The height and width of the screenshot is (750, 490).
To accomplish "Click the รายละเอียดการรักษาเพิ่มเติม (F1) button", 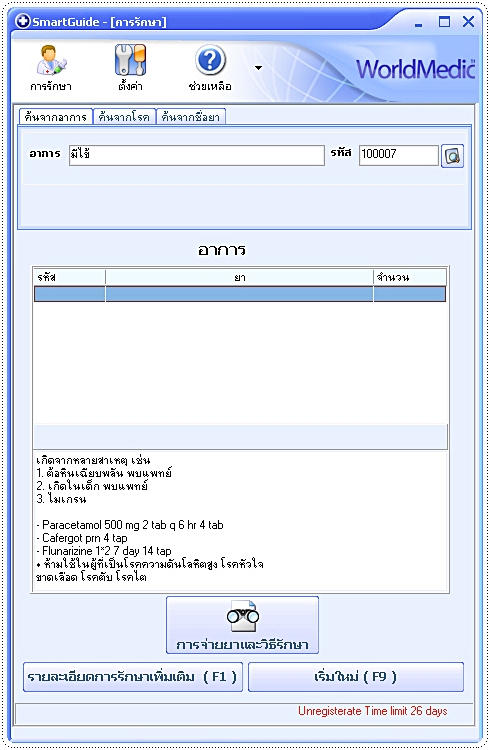I will point(133,677).
